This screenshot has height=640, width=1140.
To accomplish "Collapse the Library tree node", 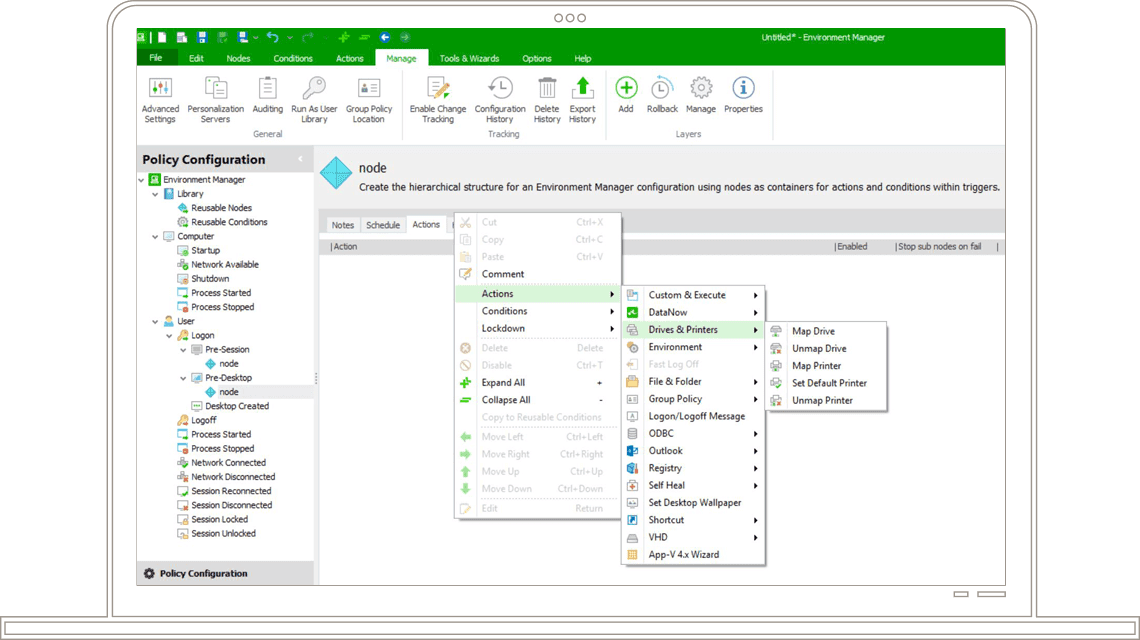I will tap(156, 194).
